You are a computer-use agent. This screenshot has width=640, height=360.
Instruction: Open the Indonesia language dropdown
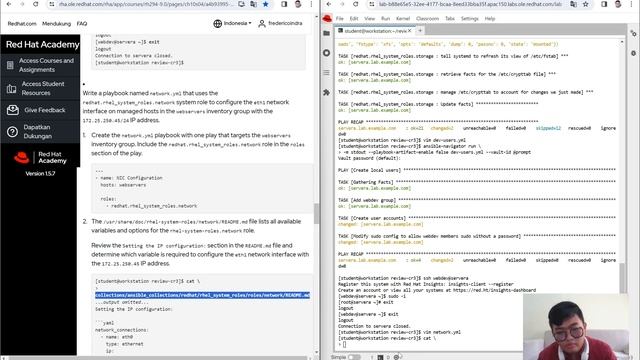coord(237,23)
